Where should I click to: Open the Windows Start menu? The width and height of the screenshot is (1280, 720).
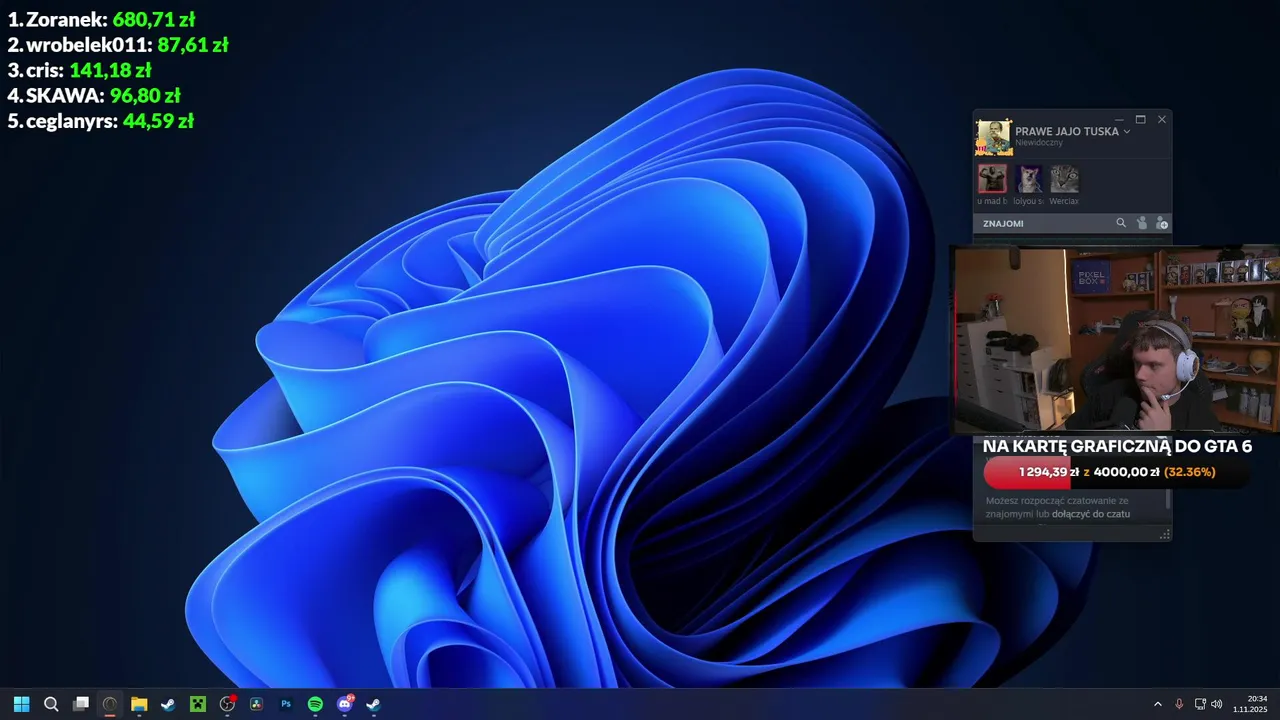(21, 704)
